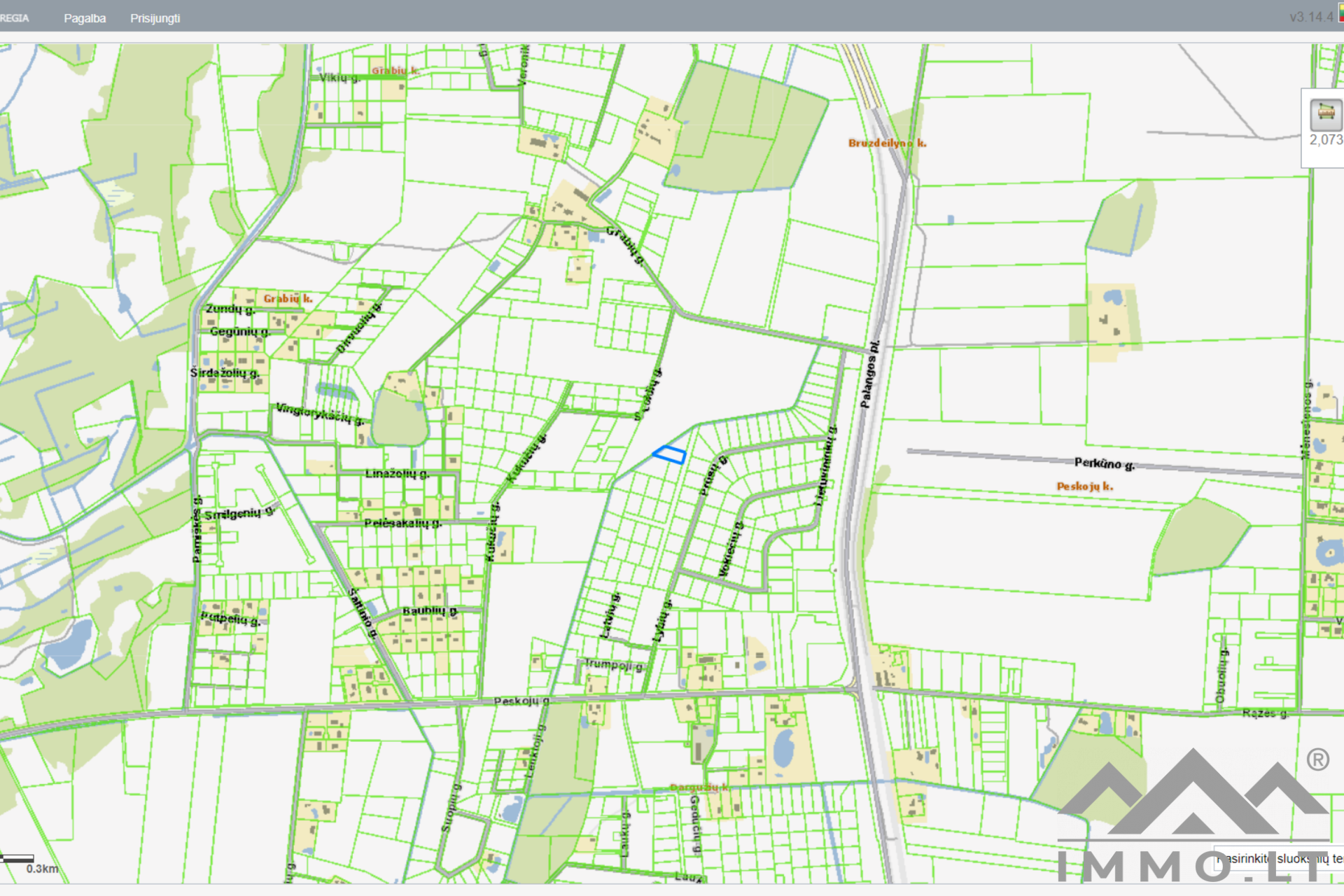
Task: Click the Peskojų k. village label
Action: coord(1084,486)
